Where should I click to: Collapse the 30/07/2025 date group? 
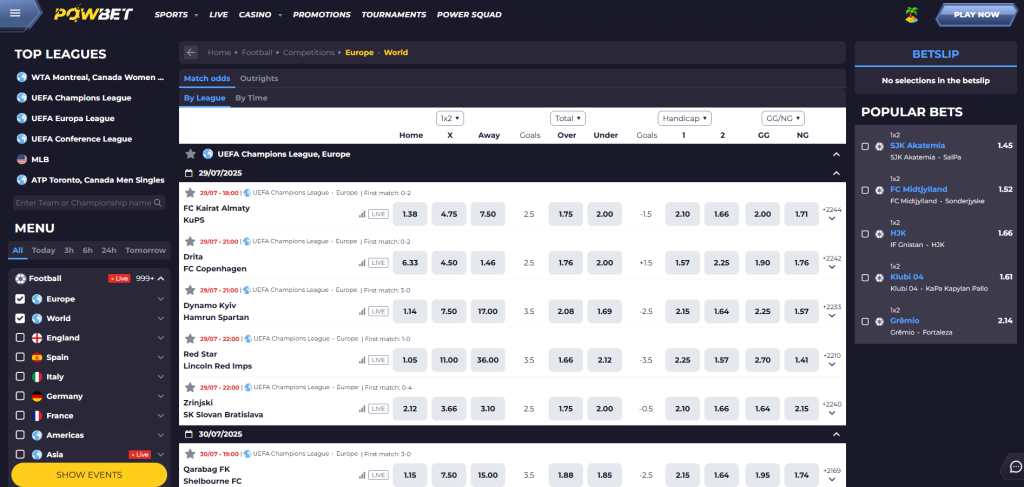836,433
